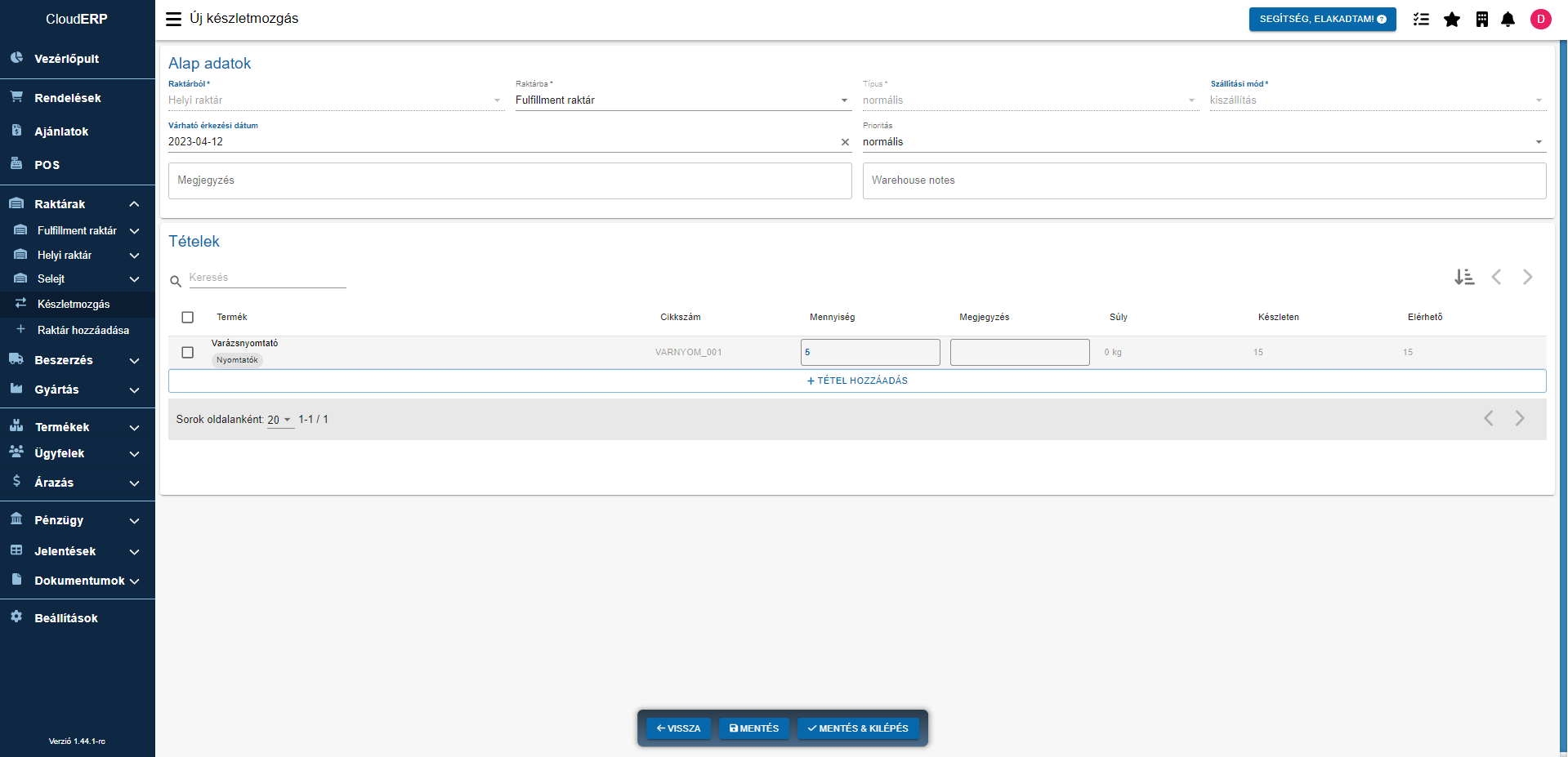This screenshot has height=757, width=1568.
Task: Click the hamburger menu icon
Action: 173,19
